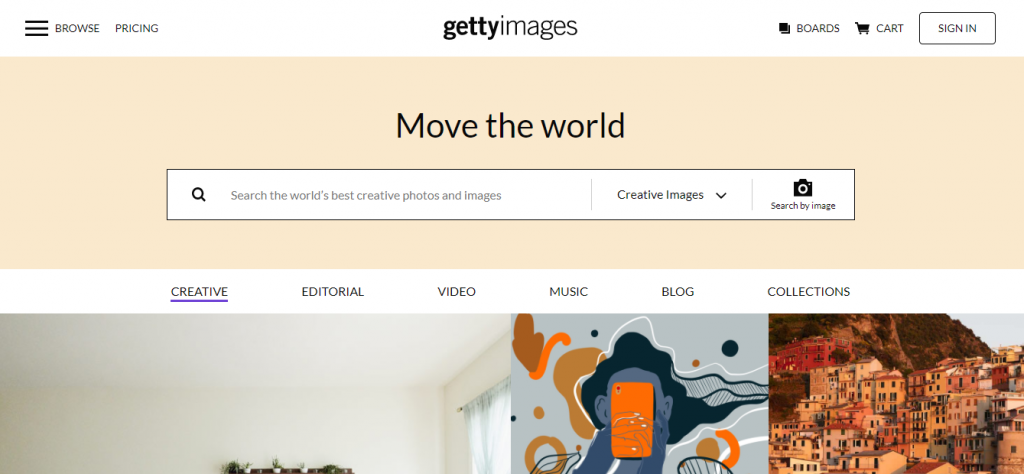This screenshot has width=1024, height=474.
Task: Open the white room interior photo
Action: [x=255, y=394]
